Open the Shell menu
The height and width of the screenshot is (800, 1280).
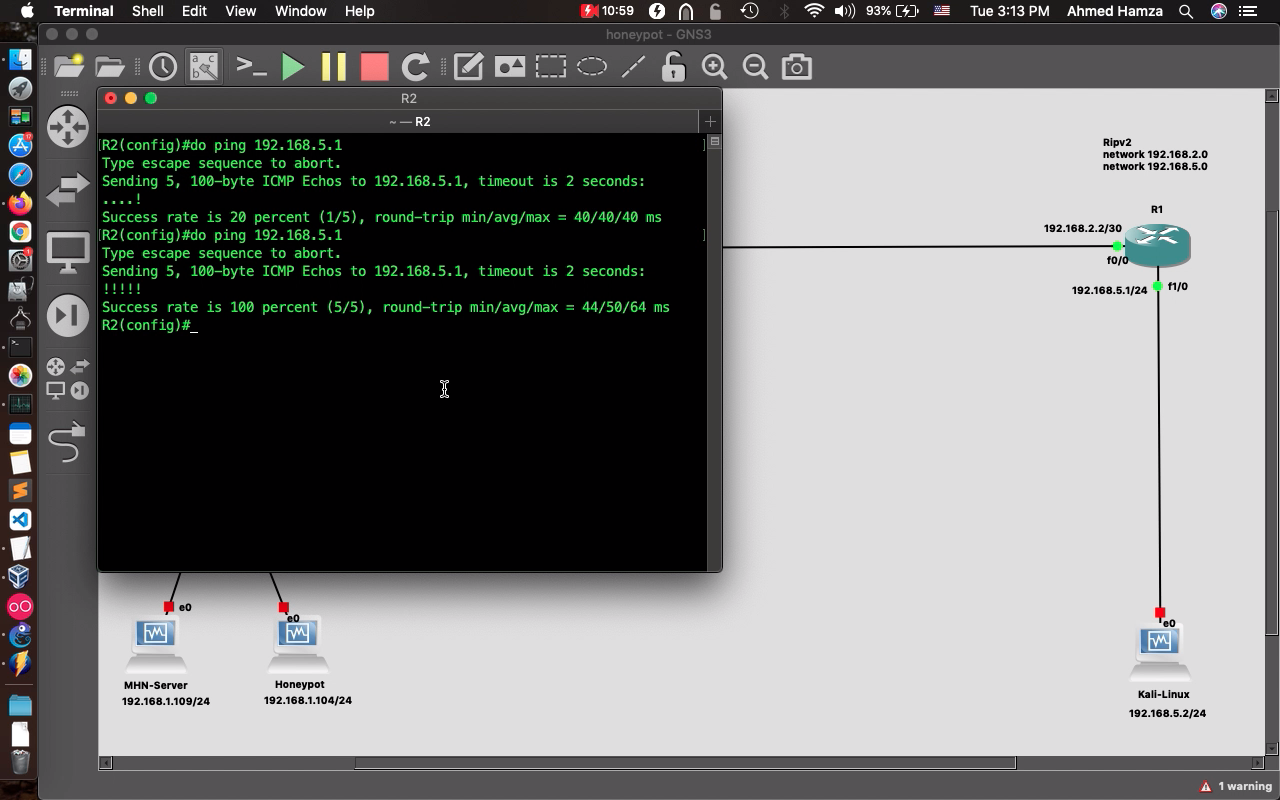tap(147, 11)
